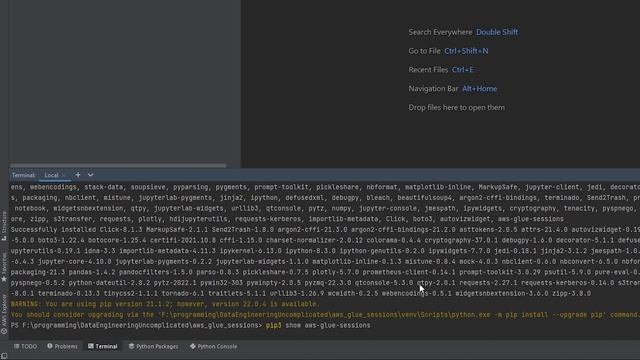Screen dimensions: 640x360
Task: Click the 'Recent Files' label
Action: tap(428, 70)
